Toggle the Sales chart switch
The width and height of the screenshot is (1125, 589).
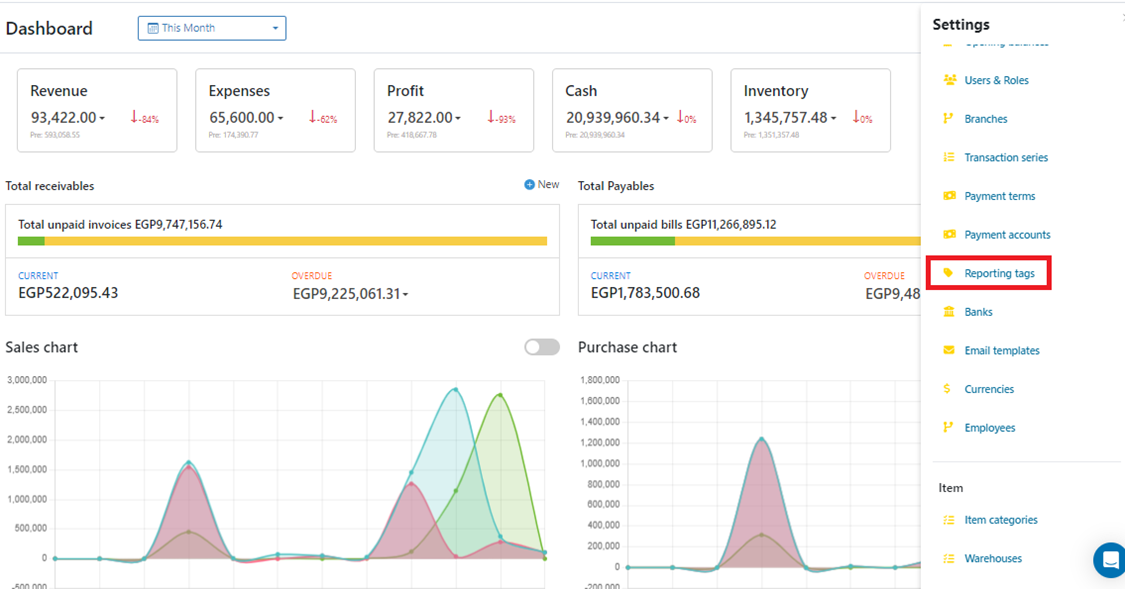[541, 347]
